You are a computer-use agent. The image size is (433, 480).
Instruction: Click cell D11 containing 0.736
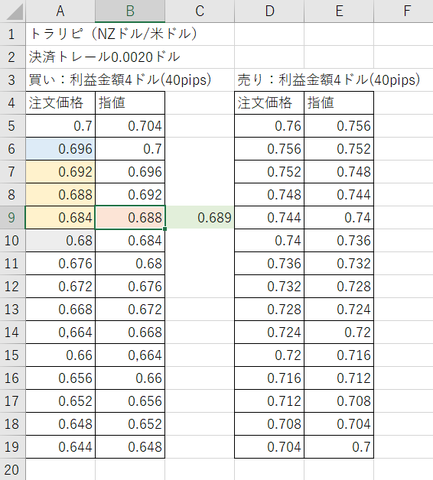pos(269,263)
